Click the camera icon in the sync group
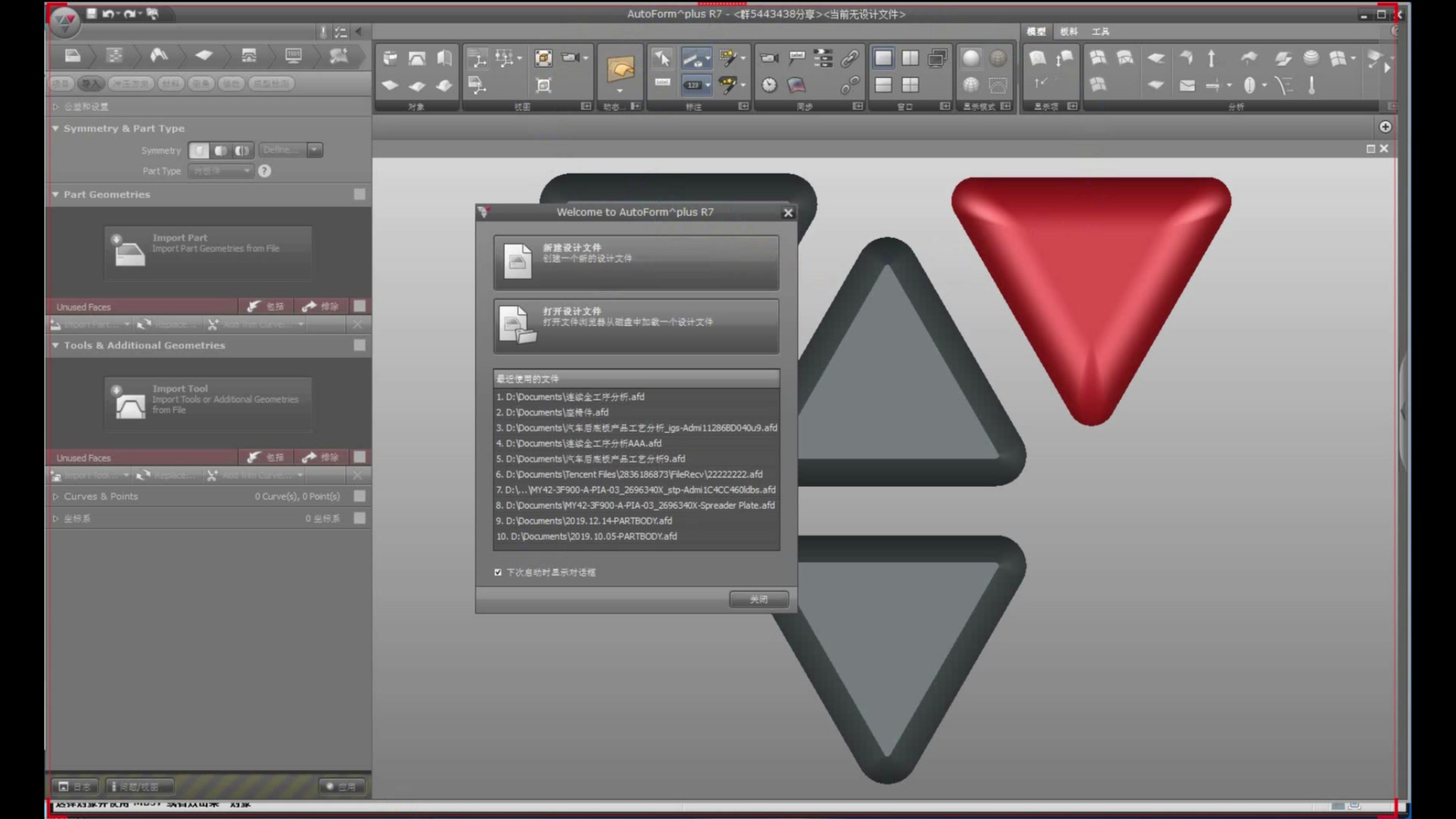Viewport: 1456px width, 819px height. (769, 58)
